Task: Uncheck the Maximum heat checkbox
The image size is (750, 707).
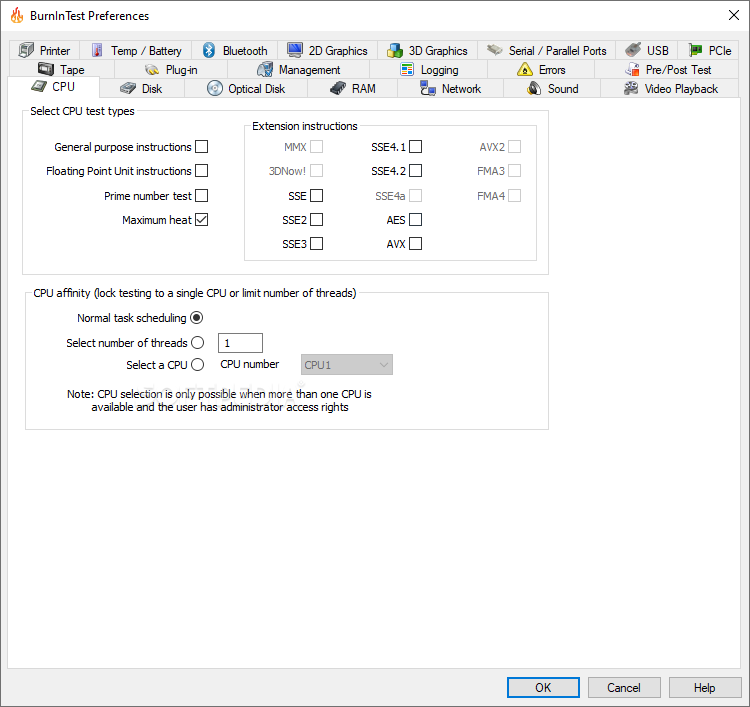Action: pyautogui.click(x=202, y=220)
